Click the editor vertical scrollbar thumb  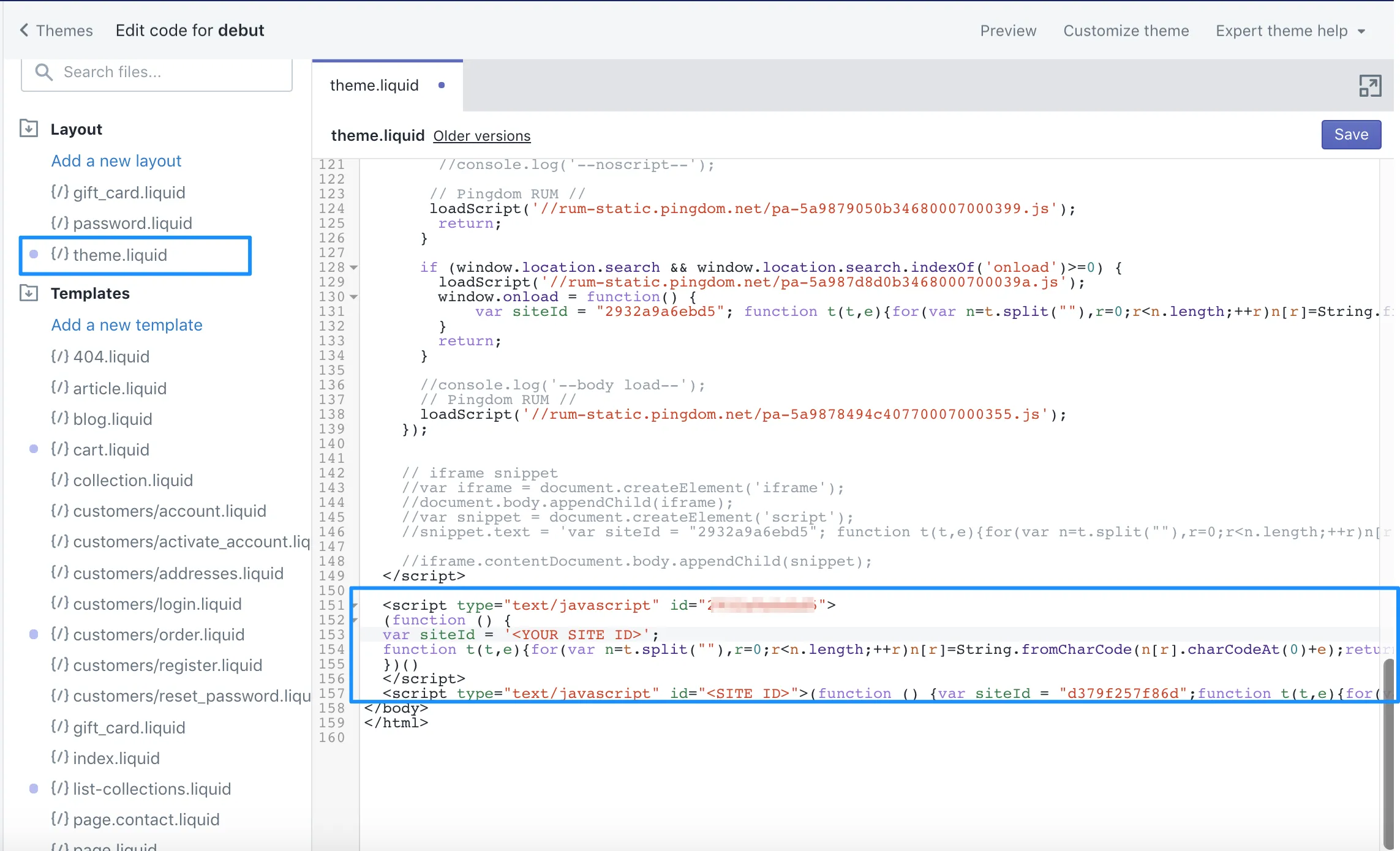1389,753
